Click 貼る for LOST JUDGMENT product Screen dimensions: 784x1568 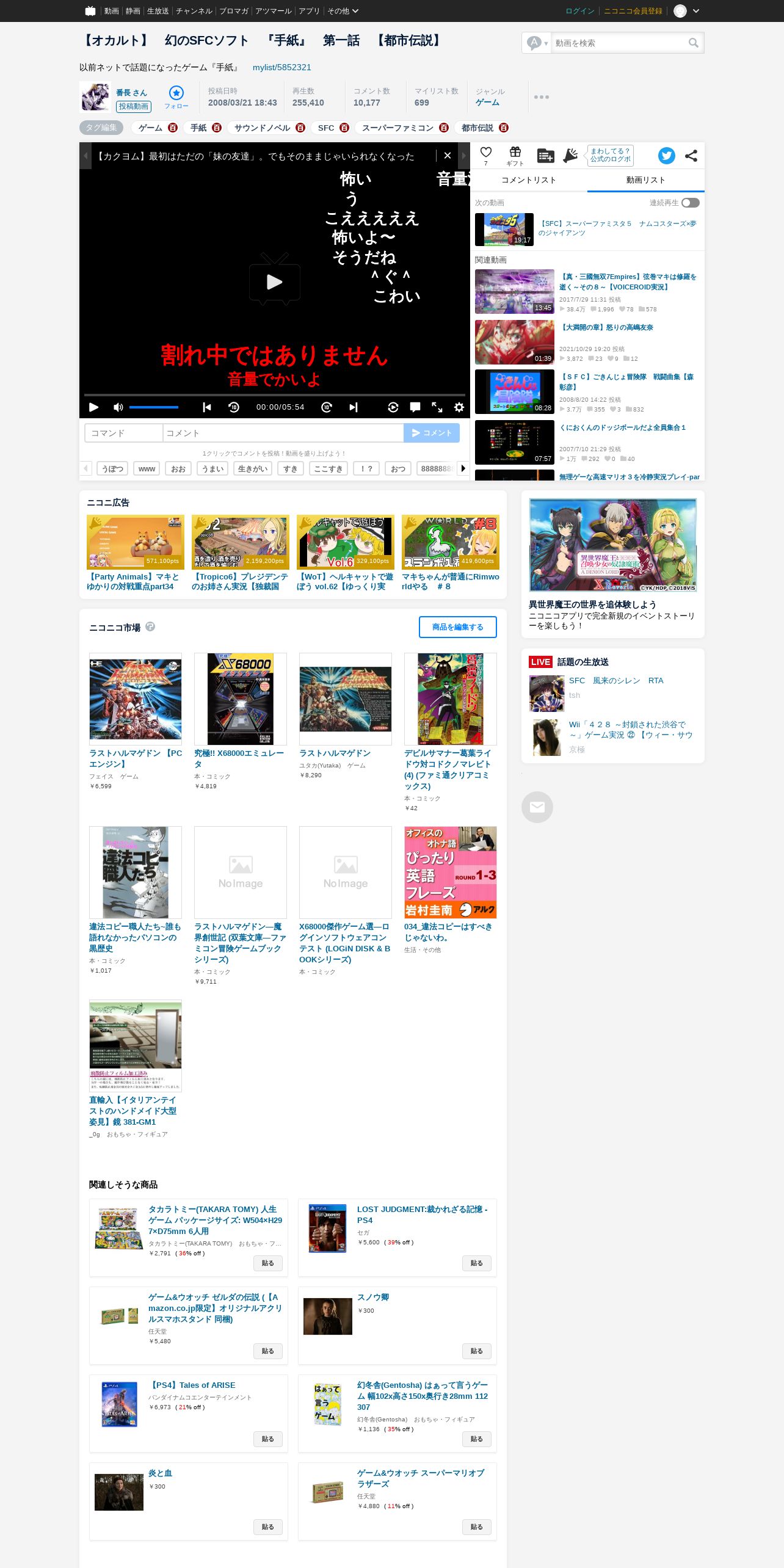[x=477, y=1263]
